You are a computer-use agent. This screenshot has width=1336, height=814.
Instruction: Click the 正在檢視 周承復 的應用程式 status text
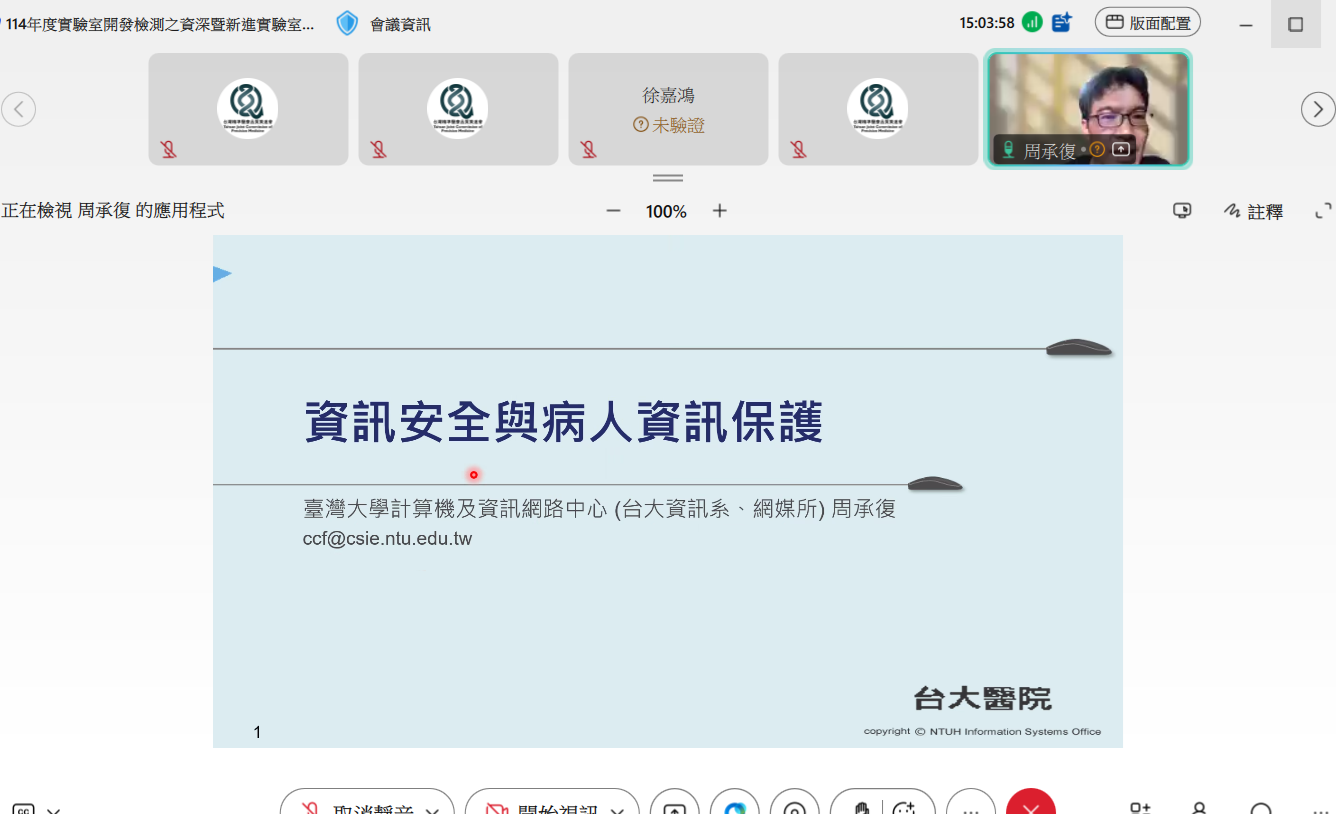point(113,211)
